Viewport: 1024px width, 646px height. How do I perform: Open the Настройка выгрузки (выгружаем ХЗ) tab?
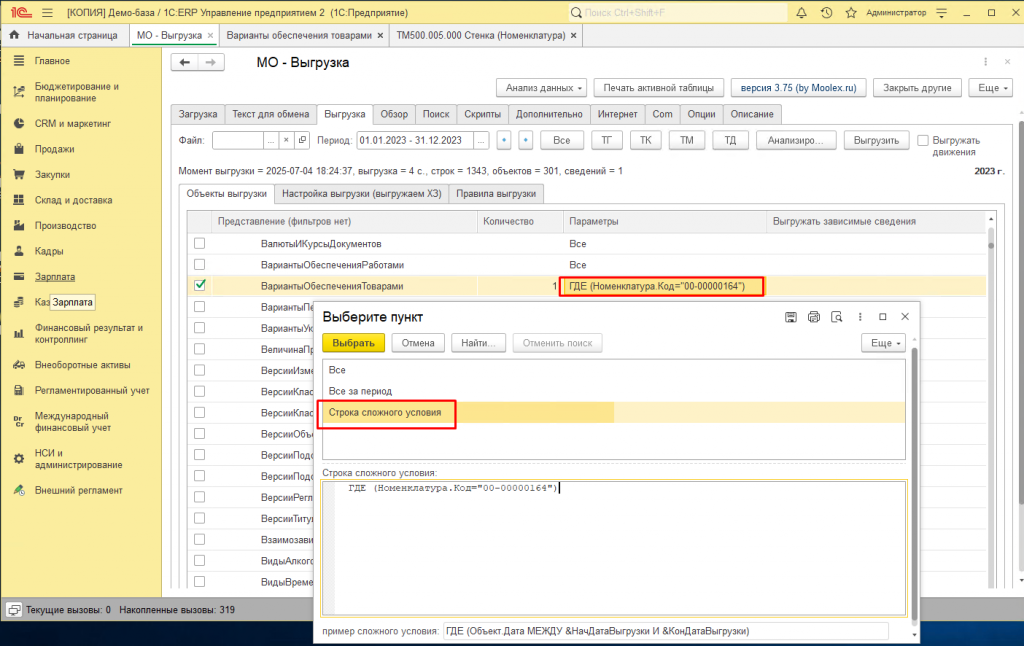point(362,194)
